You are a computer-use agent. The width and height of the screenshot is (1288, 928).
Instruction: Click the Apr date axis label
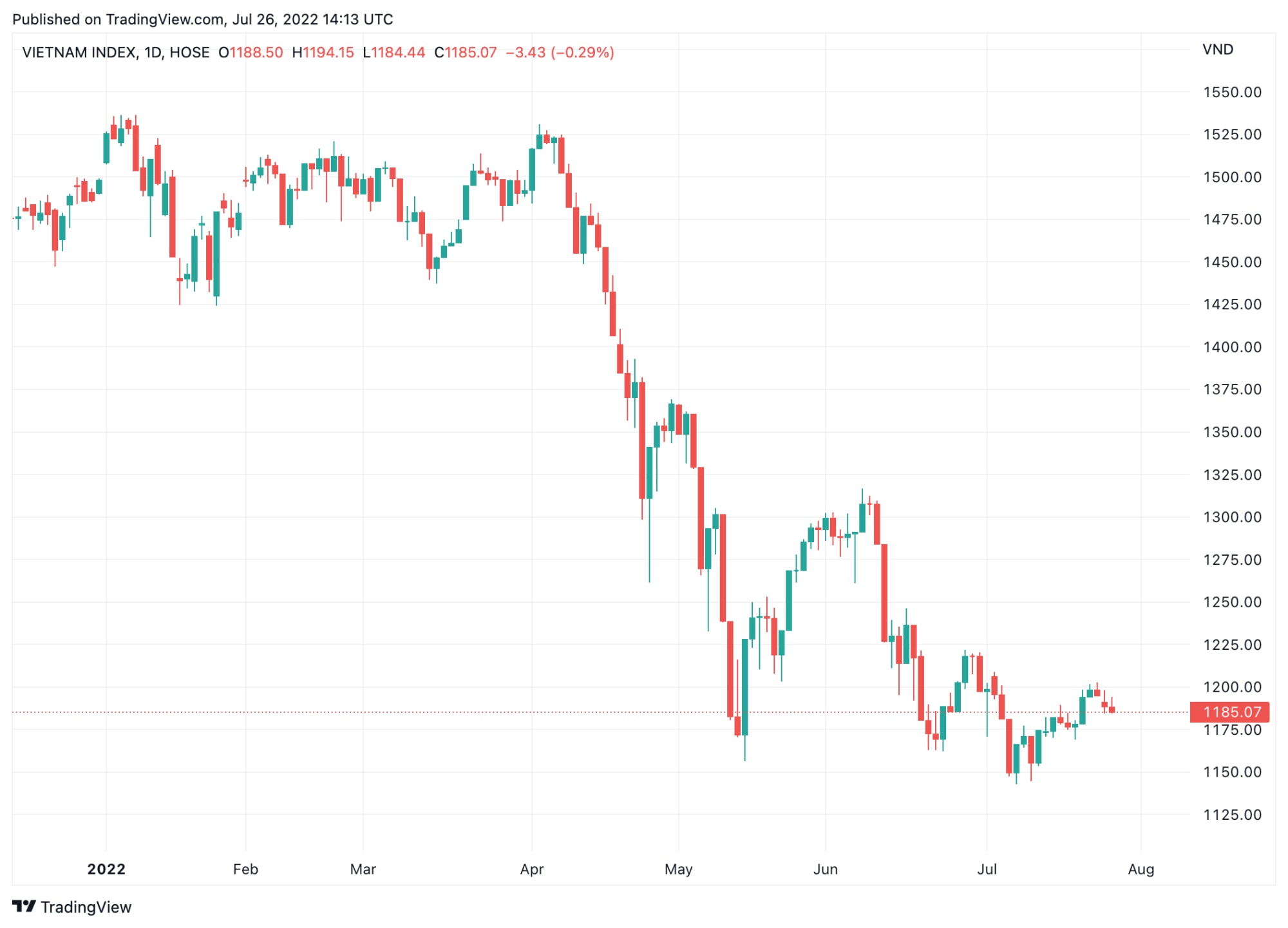(x=532, y=869)
